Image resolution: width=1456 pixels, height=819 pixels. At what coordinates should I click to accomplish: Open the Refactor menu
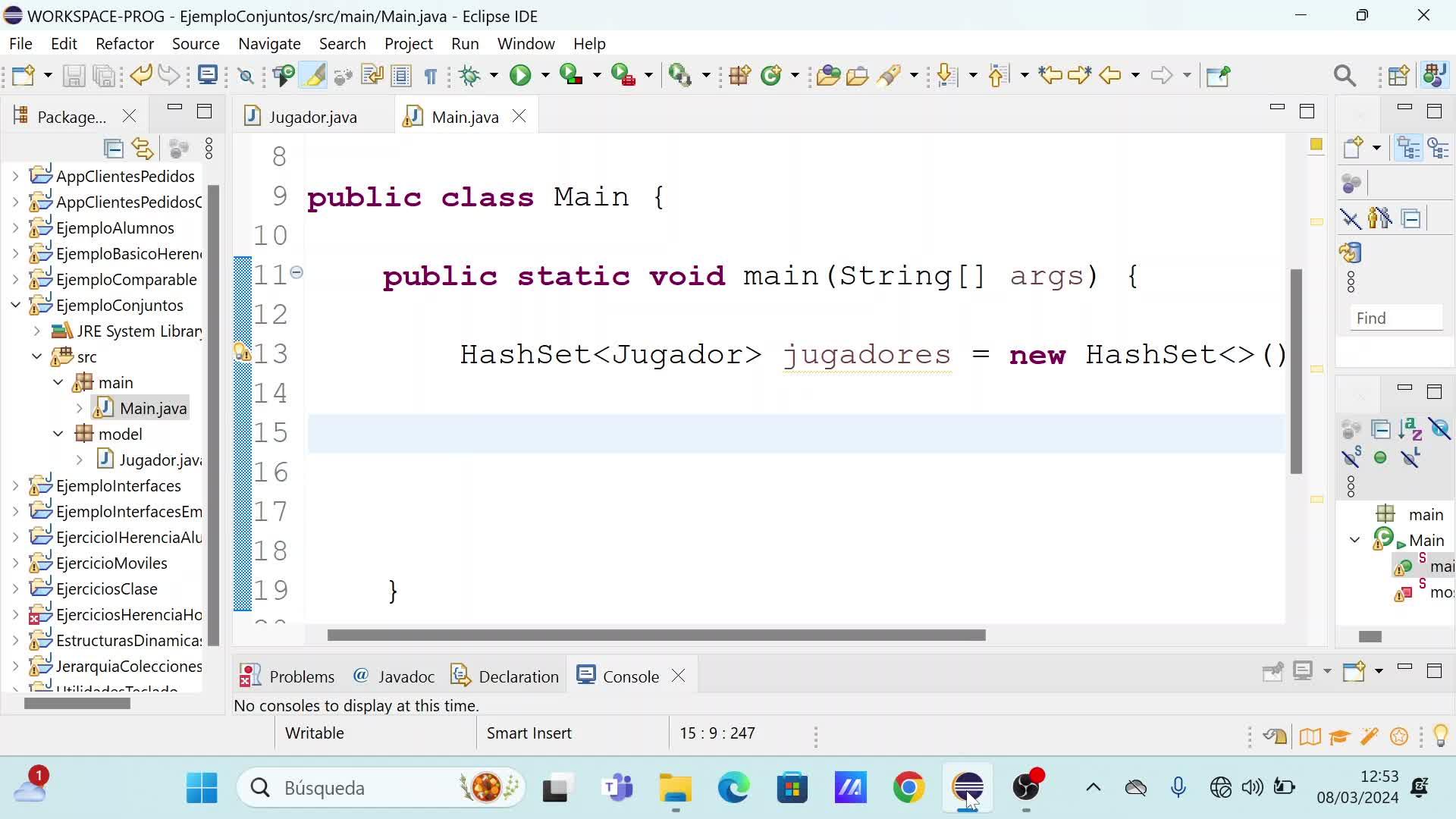click(x=124, y=43)
